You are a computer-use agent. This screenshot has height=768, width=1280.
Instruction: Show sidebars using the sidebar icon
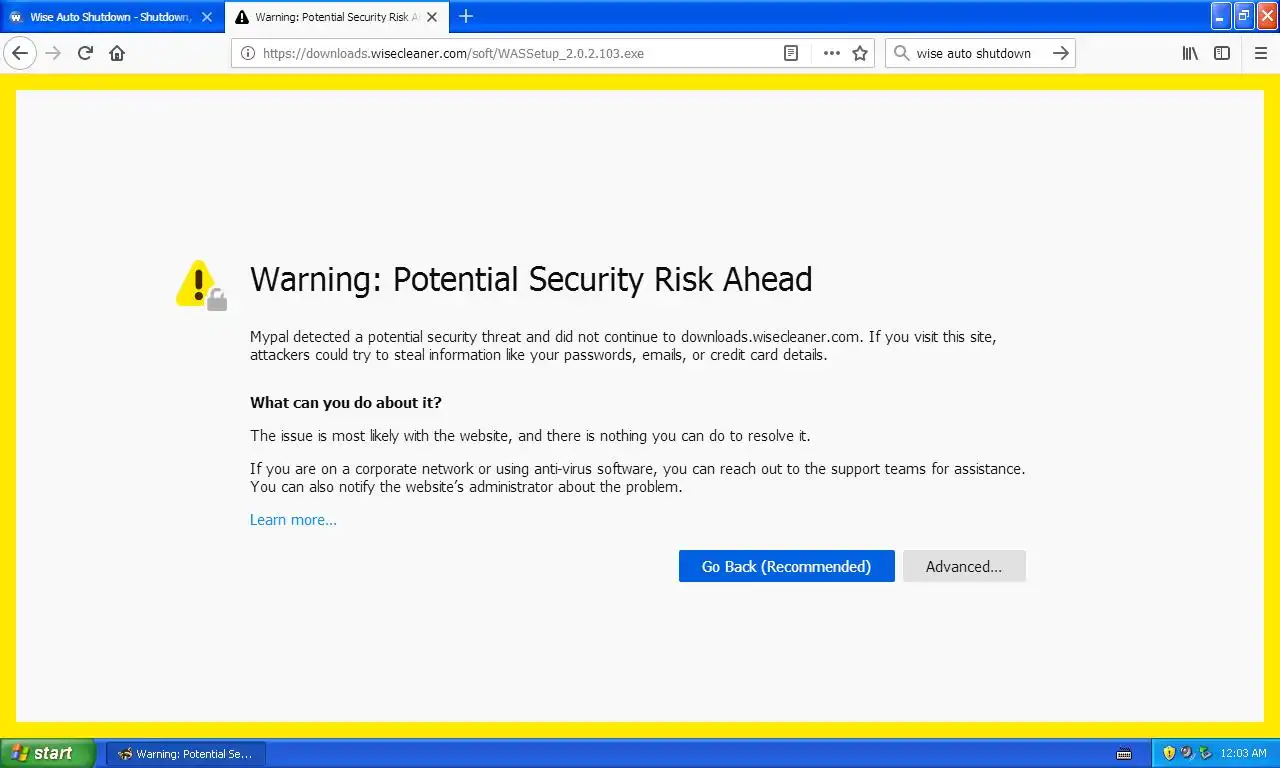tap(1222, 53)
